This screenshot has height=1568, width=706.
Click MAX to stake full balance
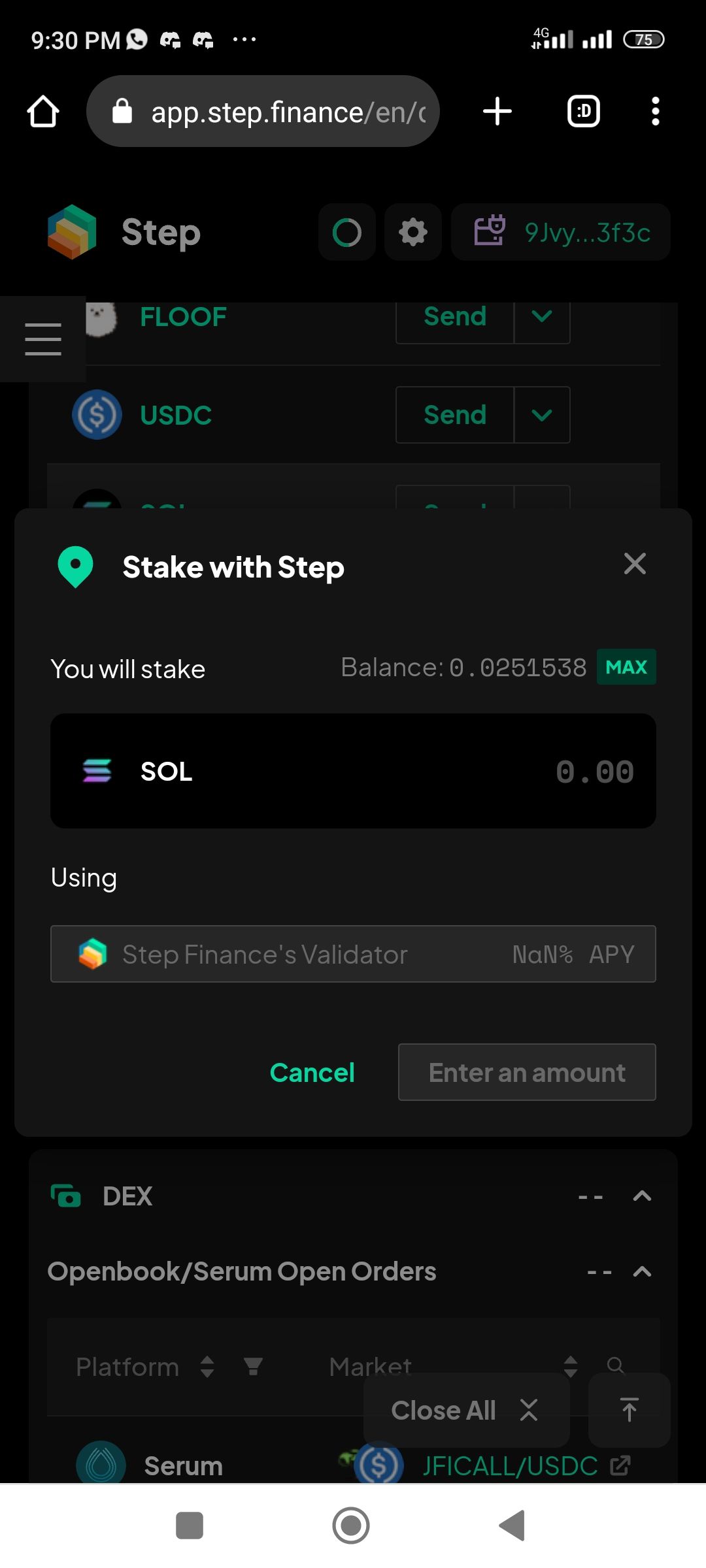tap(626, 667)
